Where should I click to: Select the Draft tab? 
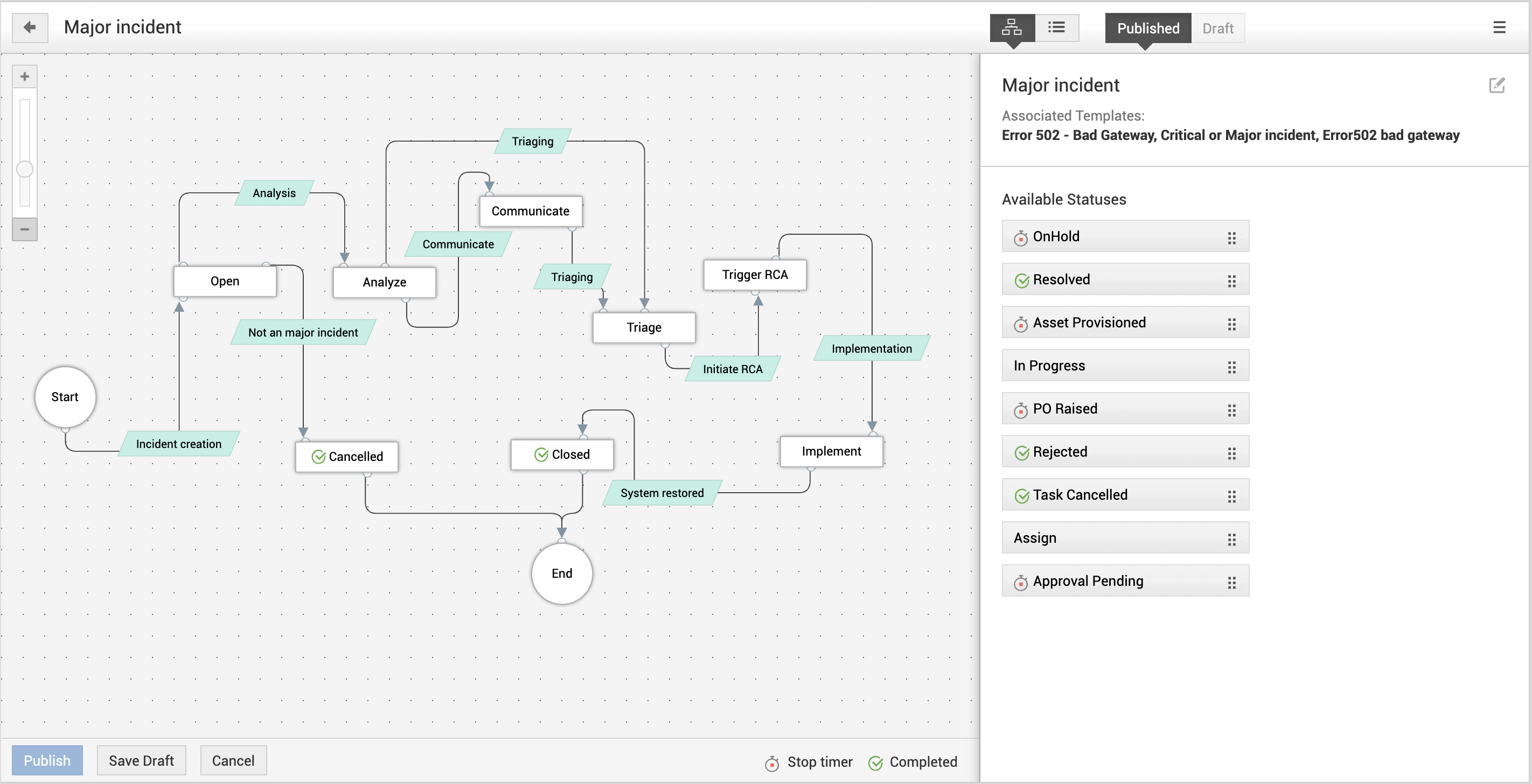[x=1217, y=28]
